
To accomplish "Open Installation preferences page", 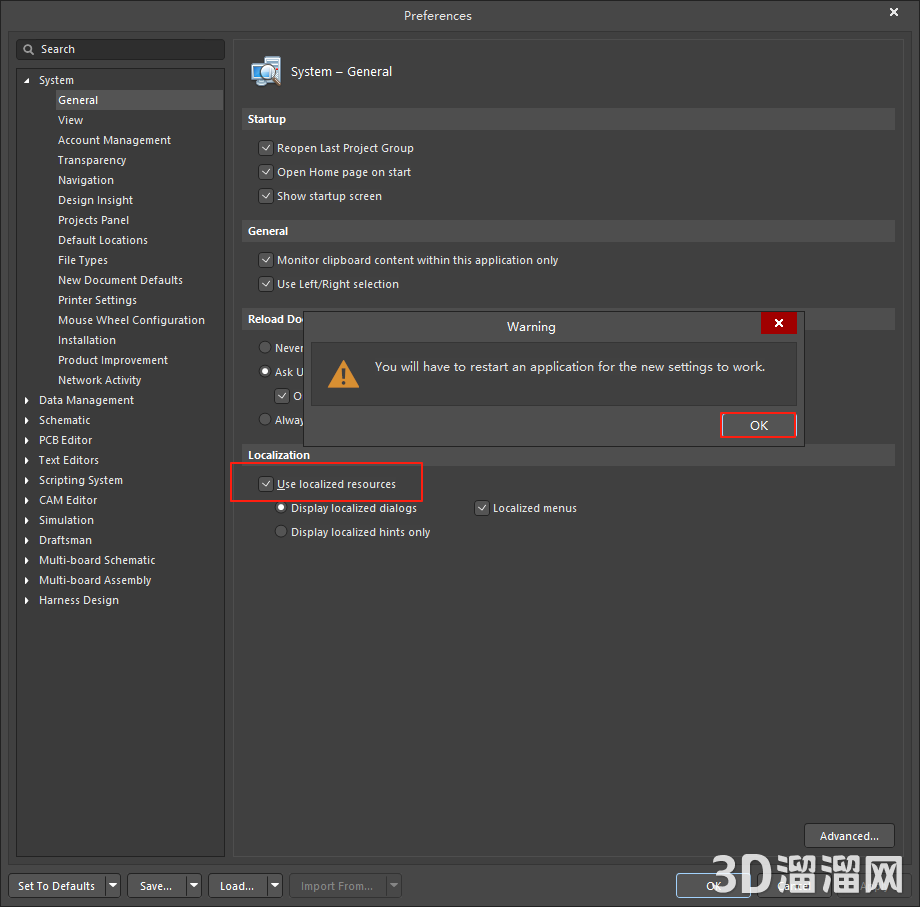I will [87, 340].
